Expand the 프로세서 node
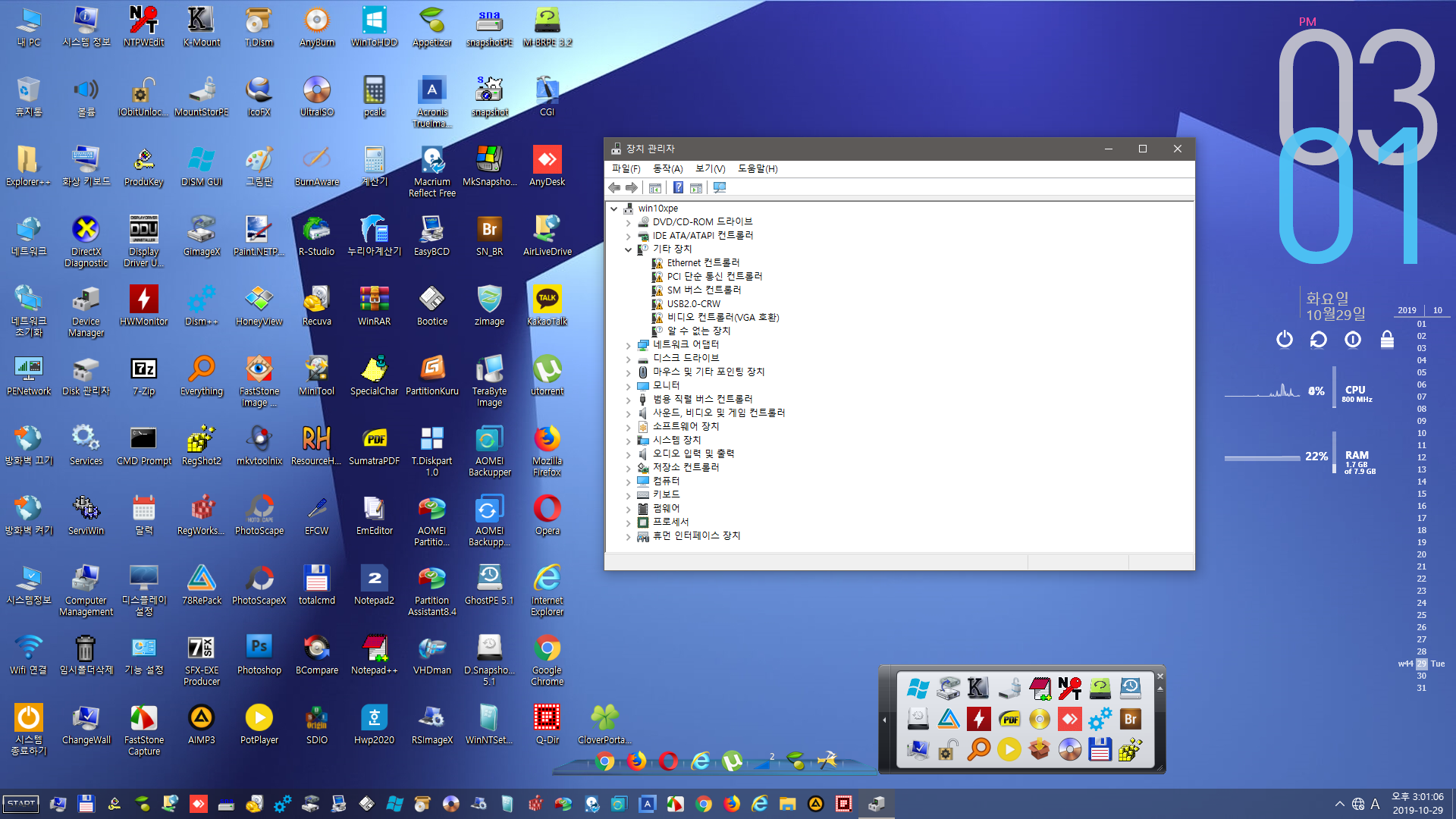Screen dimensions: 1456x819 click(x=628, y=522)
